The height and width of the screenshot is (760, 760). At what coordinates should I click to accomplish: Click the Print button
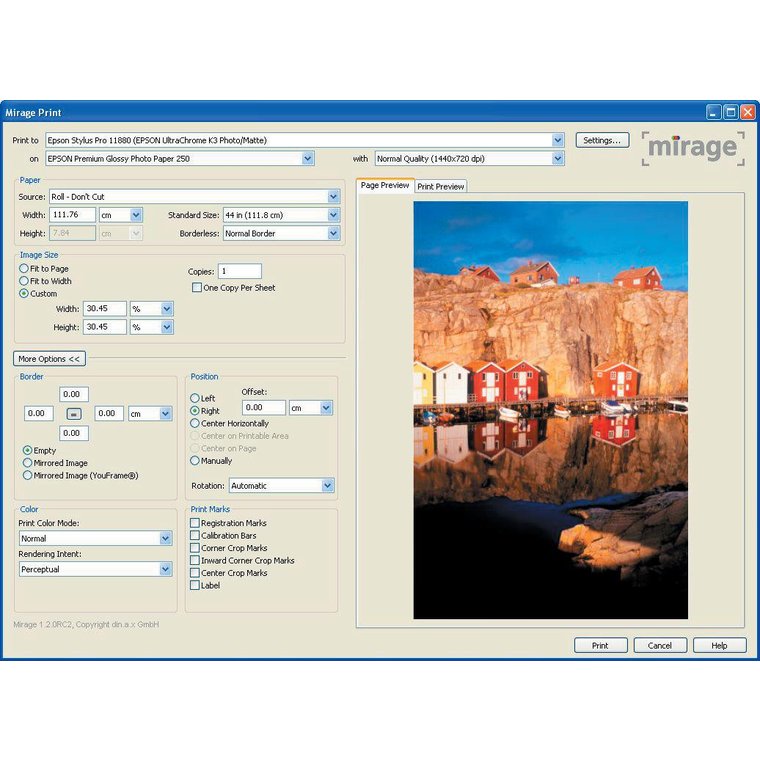pos(600,646)
